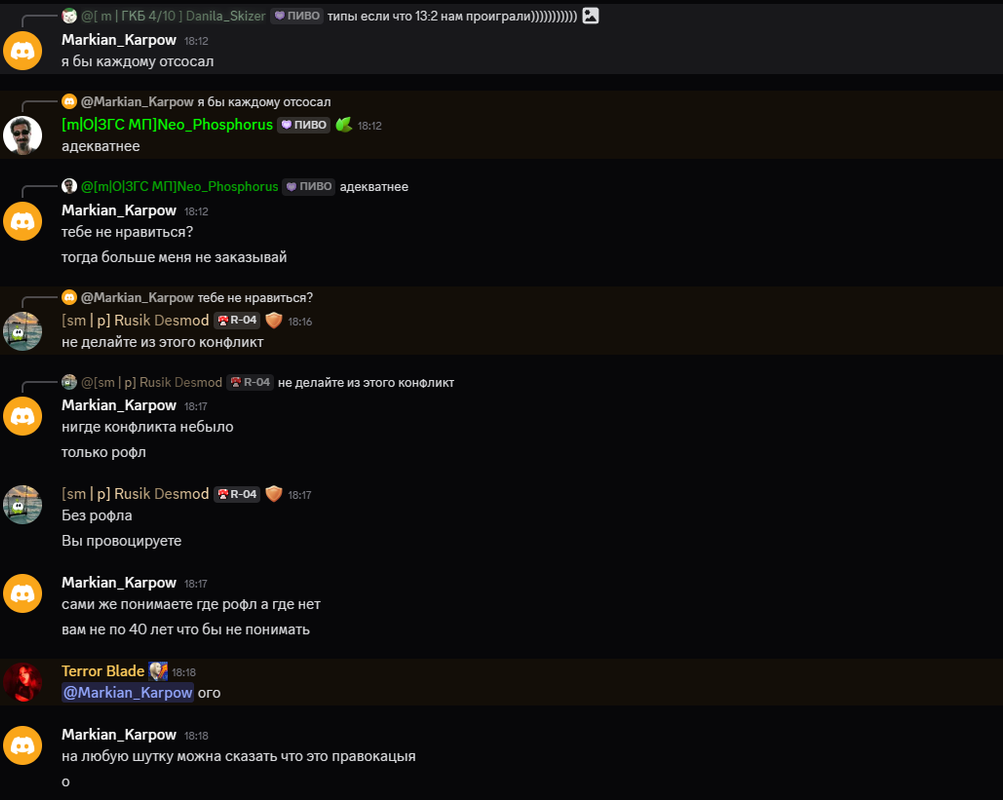Click Terror Blade's red avatar

[x=22, y=682]
